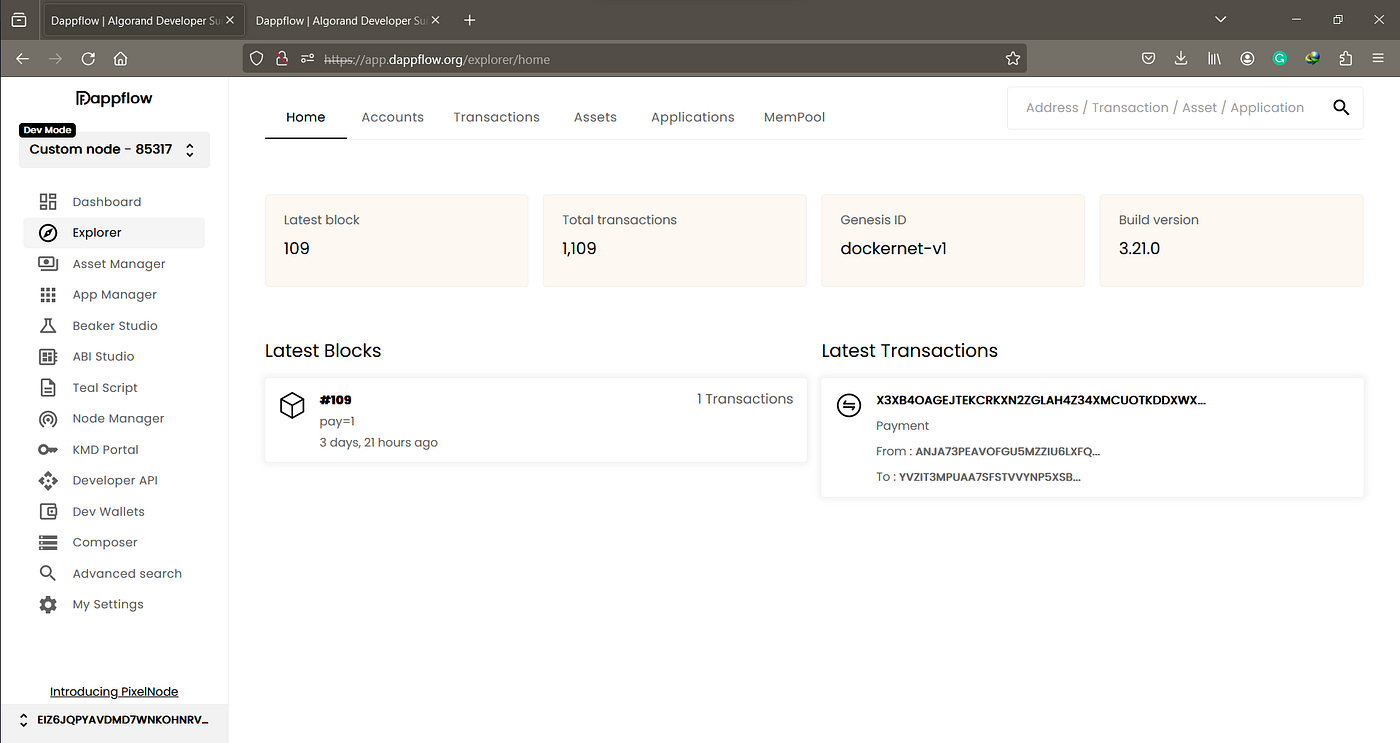Click the Composer icon
This screenshot has height=743, width=1400.
(48, 543)
